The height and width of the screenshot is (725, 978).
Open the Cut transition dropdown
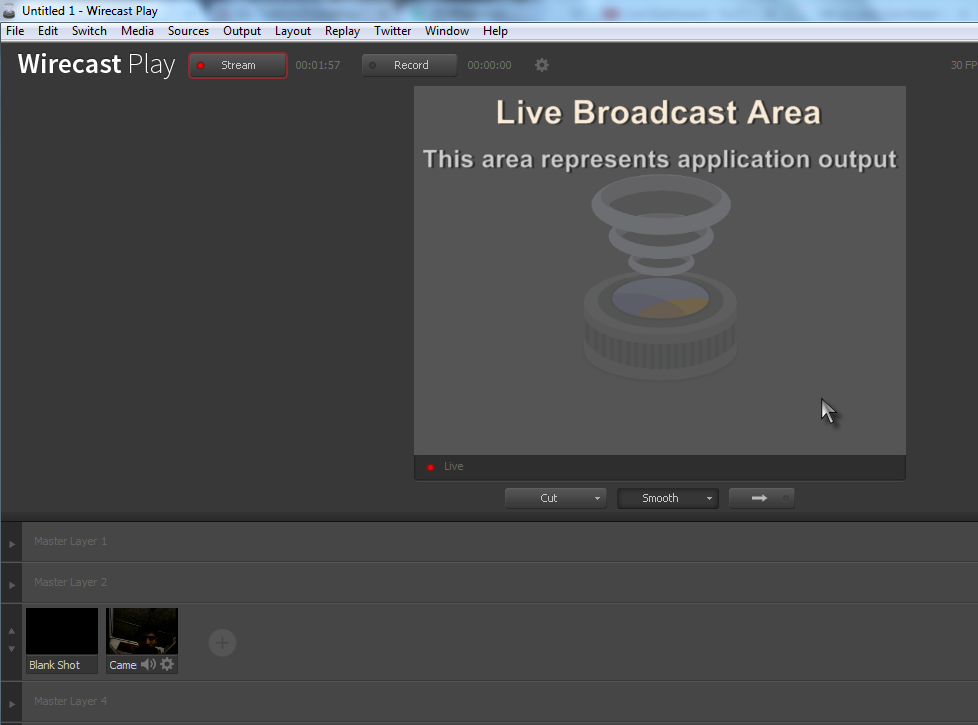(555, 498)
